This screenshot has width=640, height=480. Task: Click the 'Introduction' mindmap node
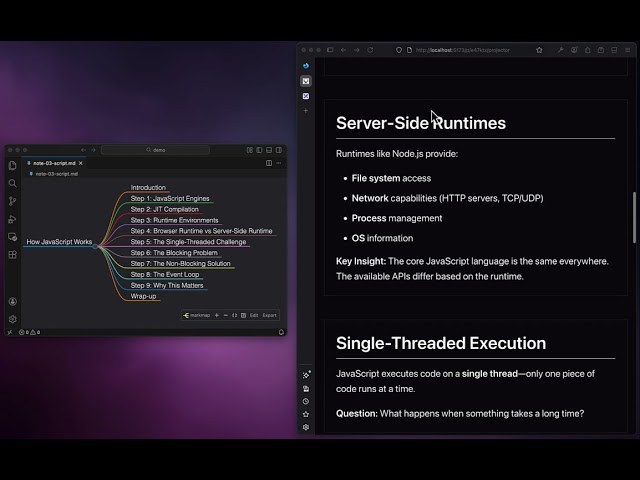tap(148, 188)
